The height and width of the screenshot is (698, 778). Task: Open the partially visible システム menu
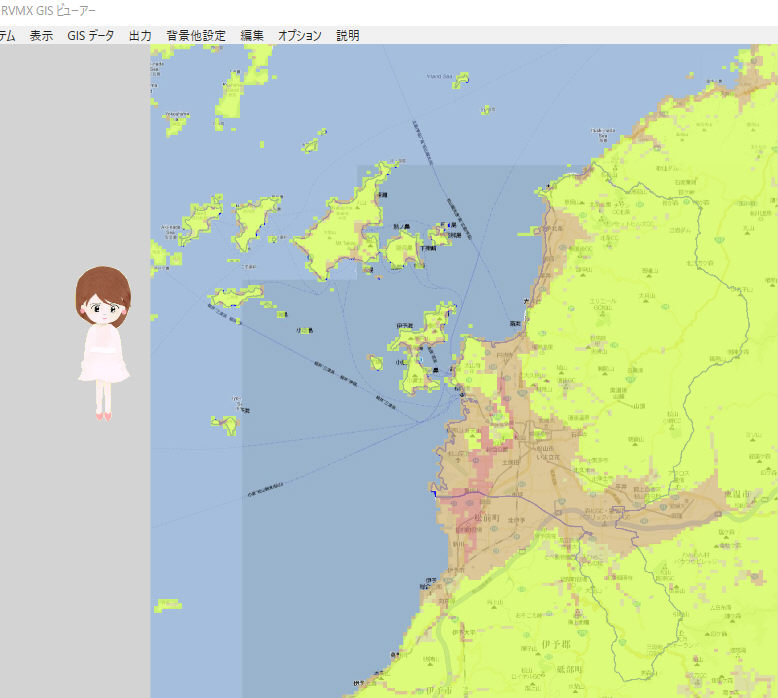pos(7,35)
